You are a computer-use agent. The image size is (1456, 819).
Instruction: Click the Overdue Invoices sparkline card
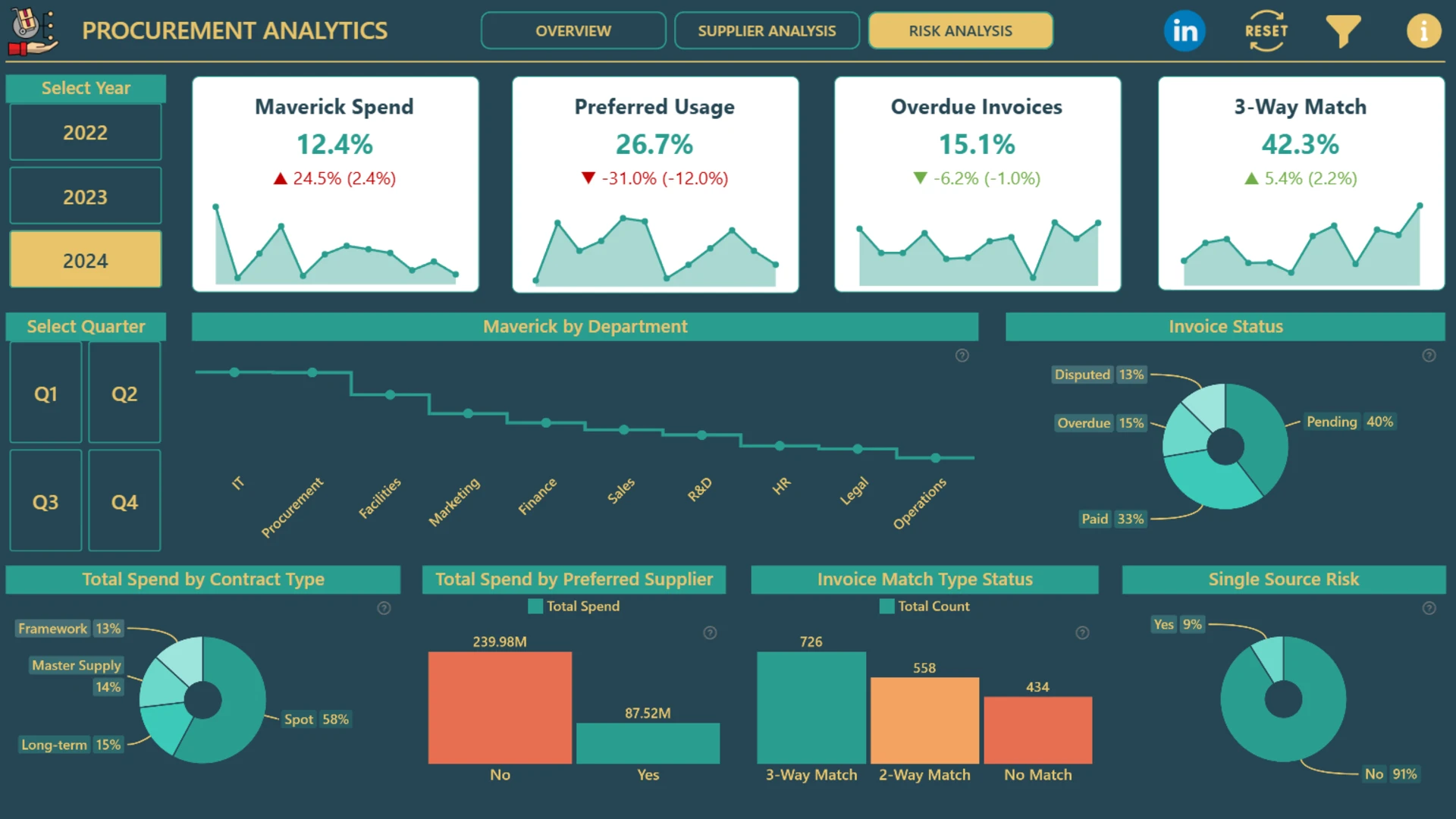977,184
